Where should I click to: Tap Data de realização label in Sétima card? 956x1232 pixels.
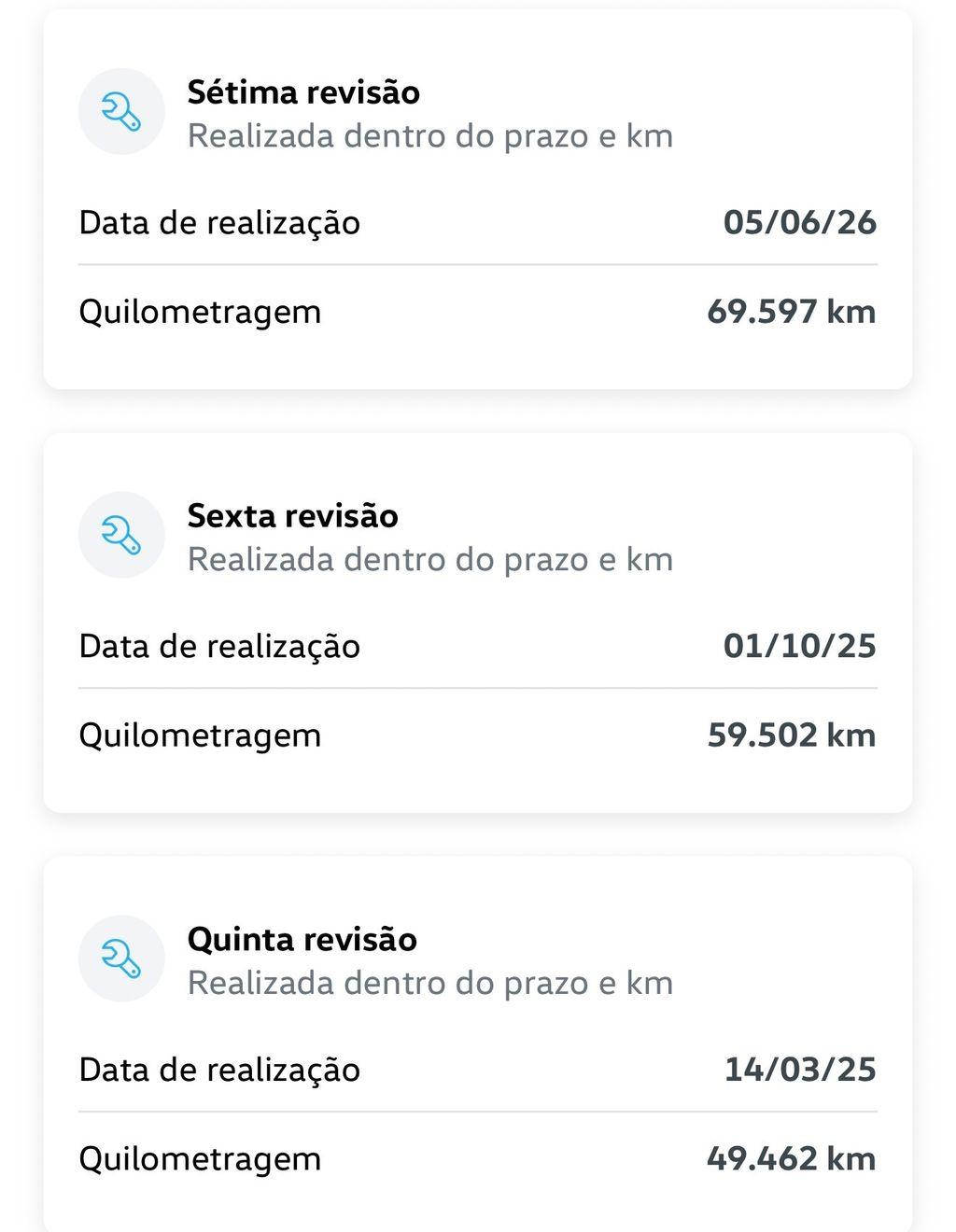pyautogui.click(x=219, y=224)
